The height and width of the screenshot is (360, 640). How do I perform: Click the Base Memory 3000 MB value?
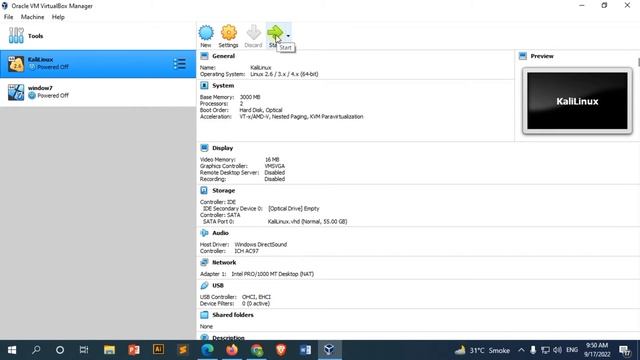pyautogui.click(x=250, y=97)
